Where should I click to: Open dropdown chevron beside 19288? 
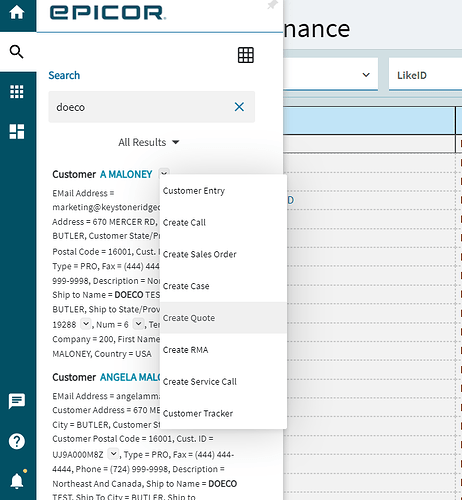[86, 324]
